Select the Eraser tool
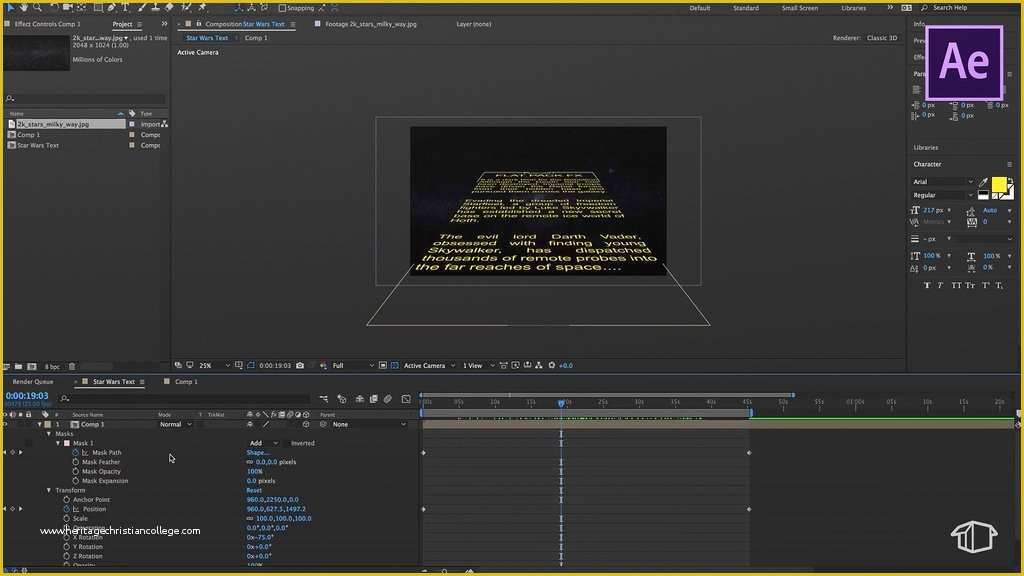Image resolution: width=1024 pixels, height=576 pixels. point(169,7)
